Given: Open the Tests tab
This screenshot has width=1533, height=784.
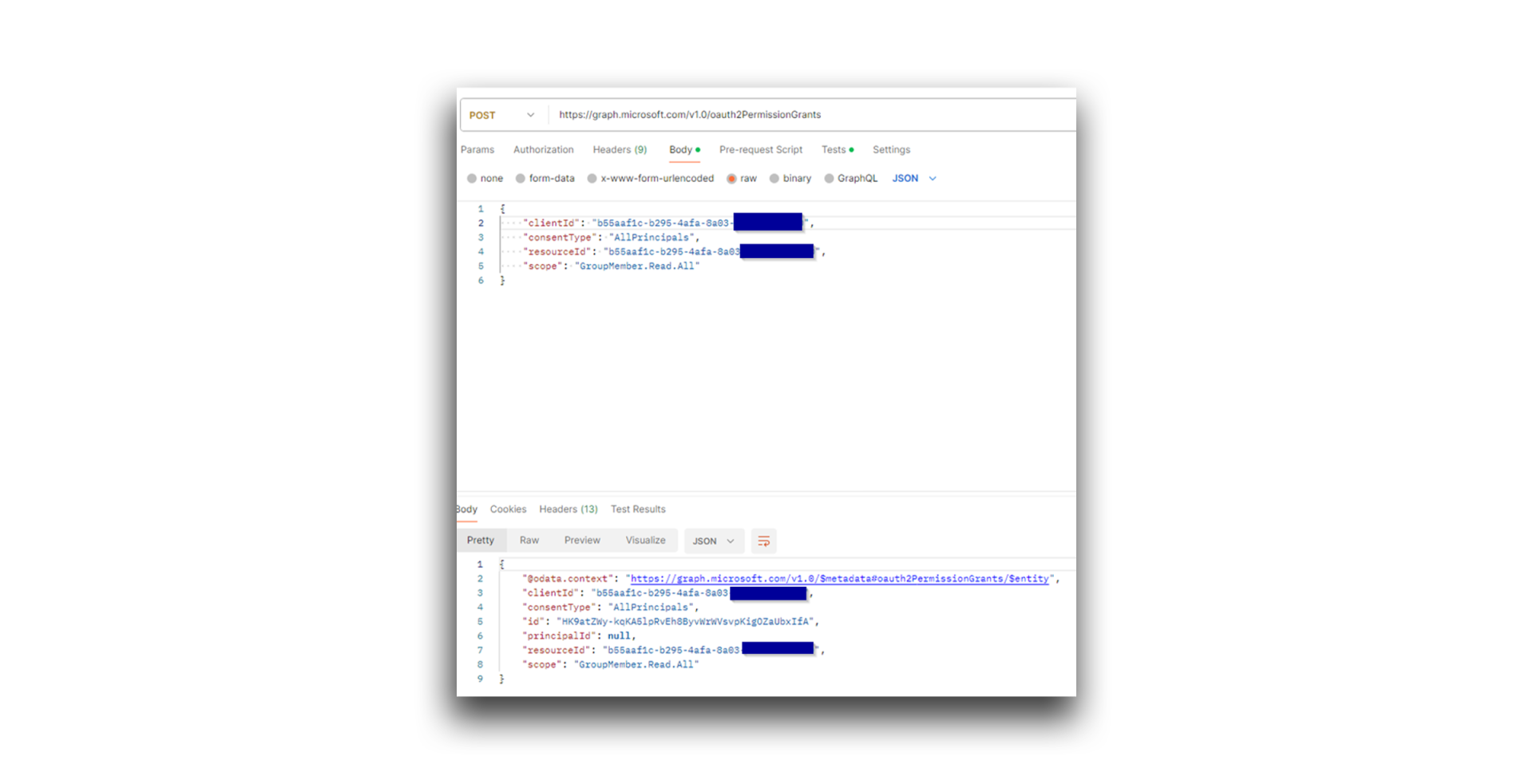Looking at the screenshot, I should [834, 149].
